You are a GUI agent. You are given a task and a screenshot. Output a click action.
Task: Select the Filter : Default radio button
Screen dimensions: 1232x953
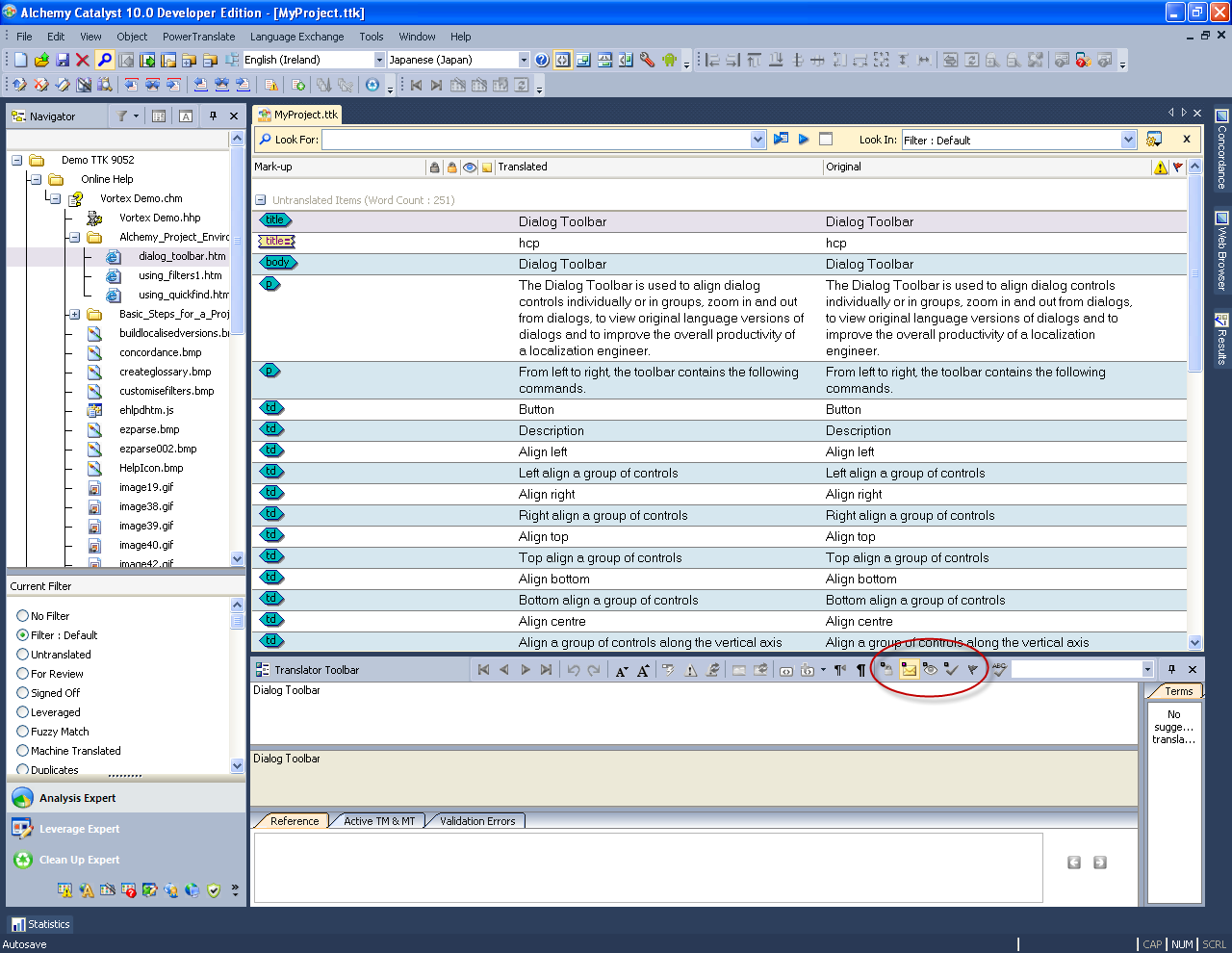click(x=23, y=635)
